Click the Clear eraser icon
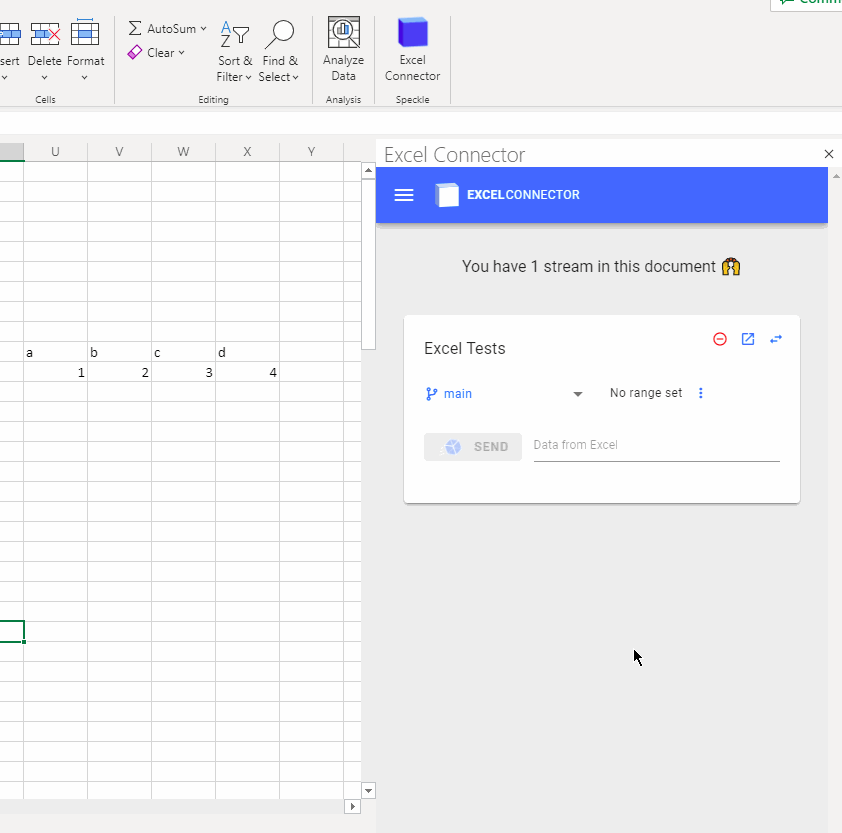 (135, 53)
